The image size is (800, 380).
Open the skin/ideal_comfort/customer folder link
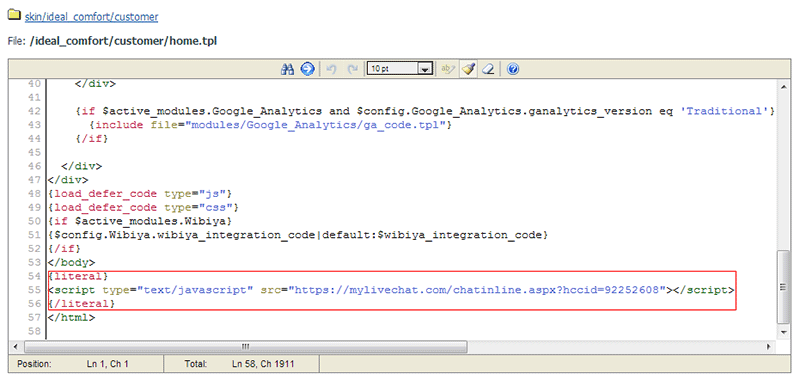[x=91, y=17]
